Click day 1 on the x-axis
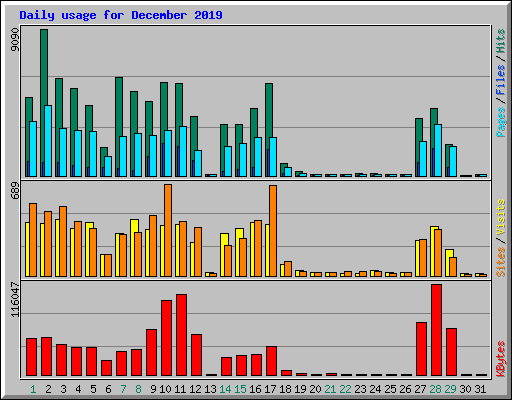 click(33, 389)
